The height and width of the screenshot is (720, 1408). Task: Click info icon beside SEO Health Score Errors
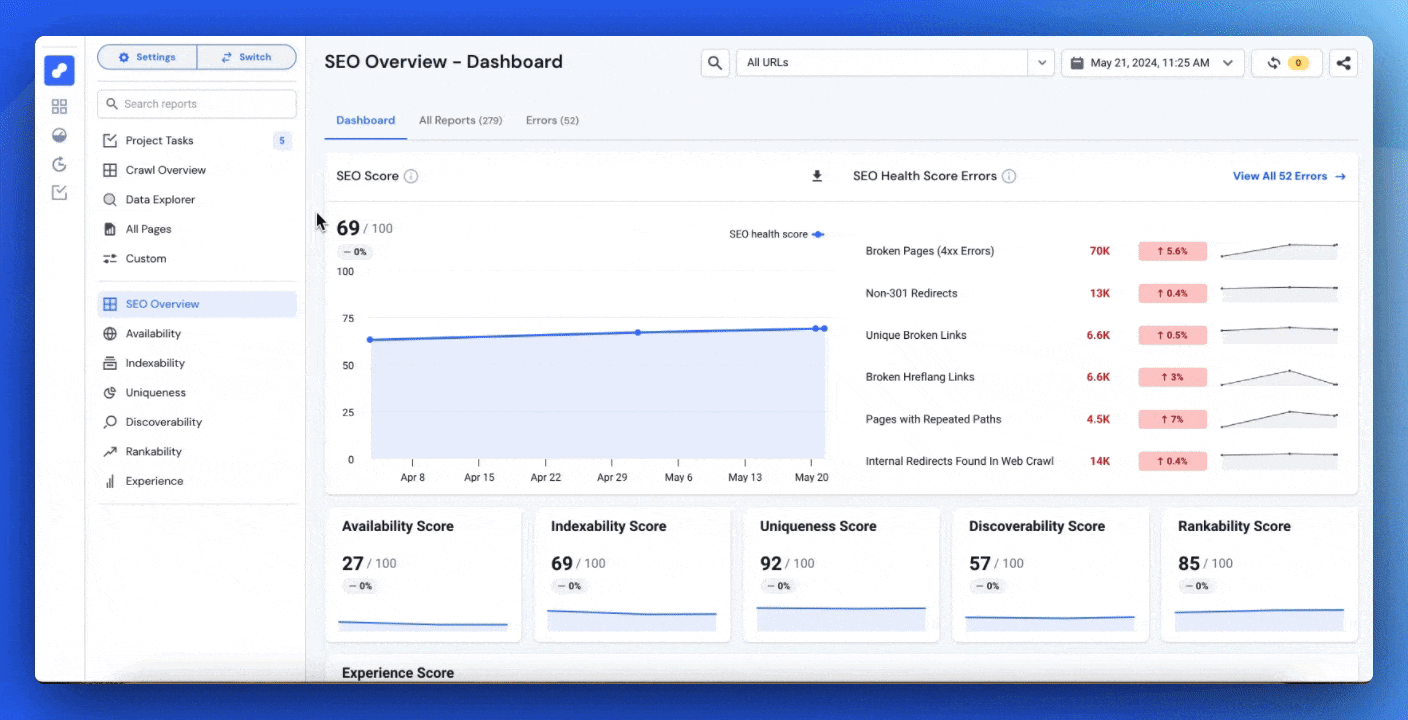(x=1009, y=176)
